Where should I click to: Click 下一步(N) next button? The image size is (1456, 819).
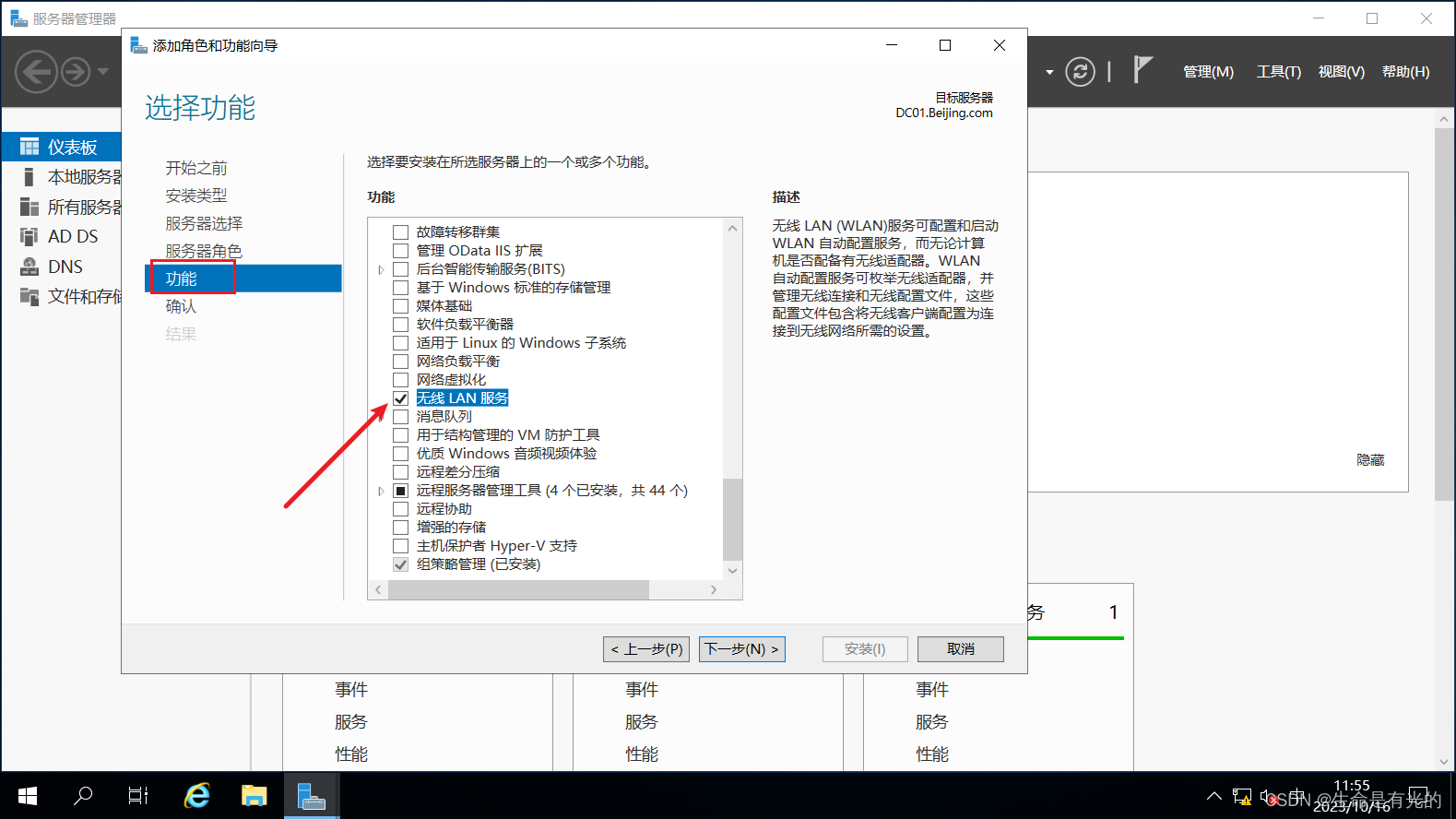[742, 649]
